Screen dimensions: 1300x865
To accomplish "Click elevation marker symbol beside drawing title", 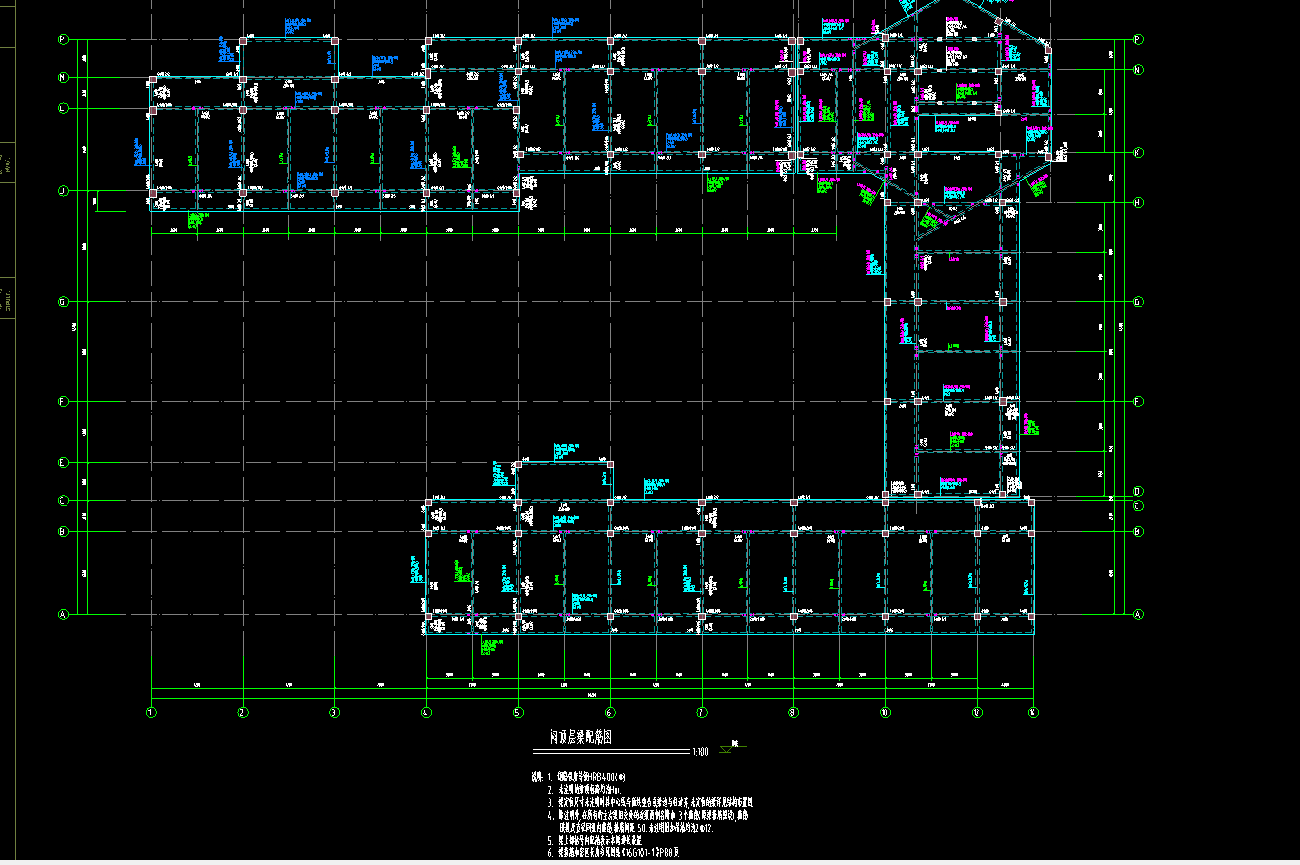I will pyautogui.click(x=733, y=745).
